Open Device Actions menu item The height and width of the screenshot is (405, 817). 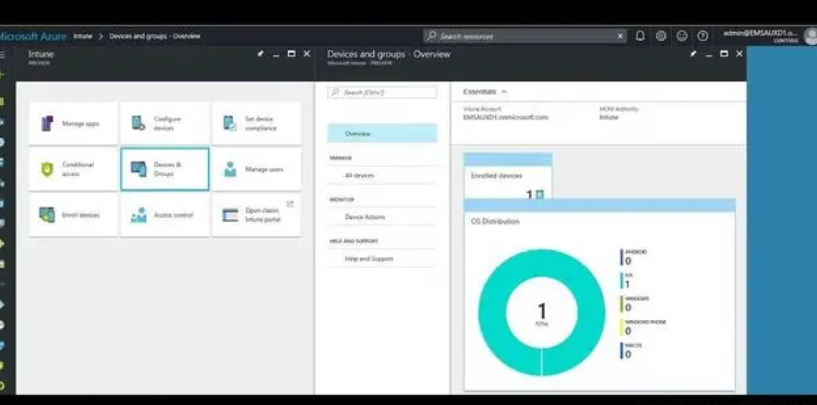382,217
